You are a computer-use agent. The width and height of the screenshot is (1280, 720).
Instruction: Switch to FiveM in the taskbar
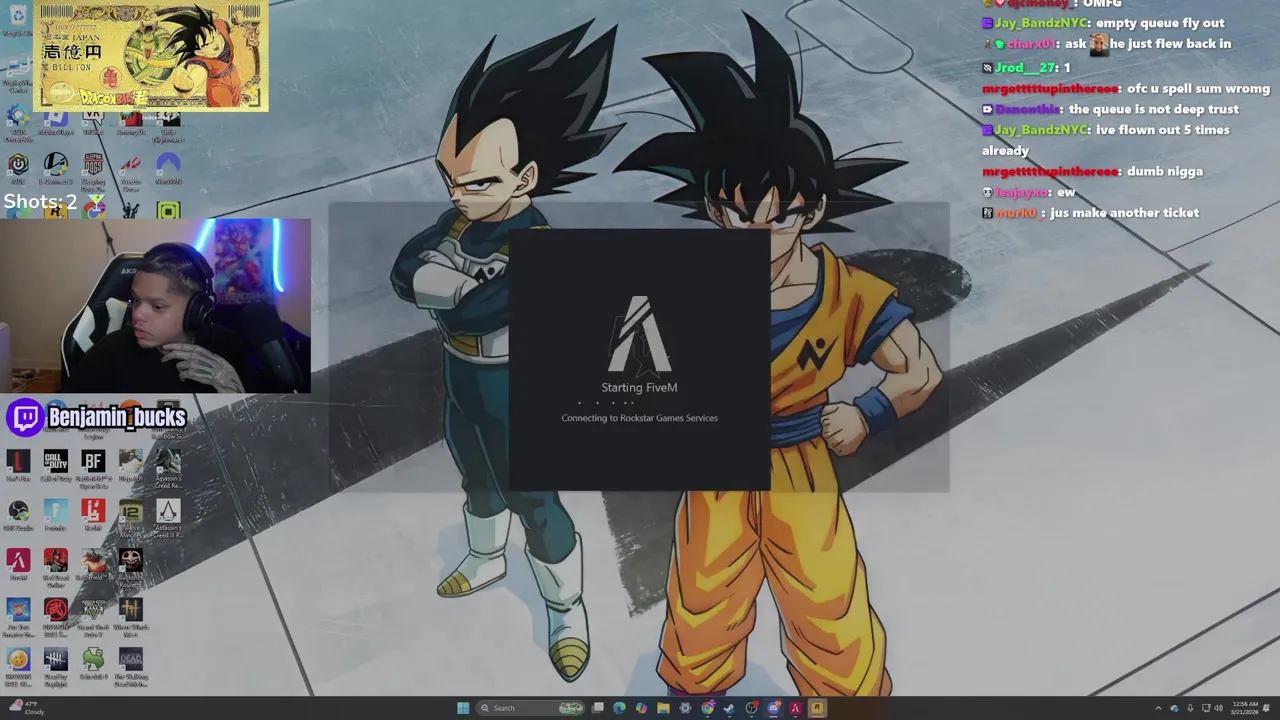pos(795,708)
